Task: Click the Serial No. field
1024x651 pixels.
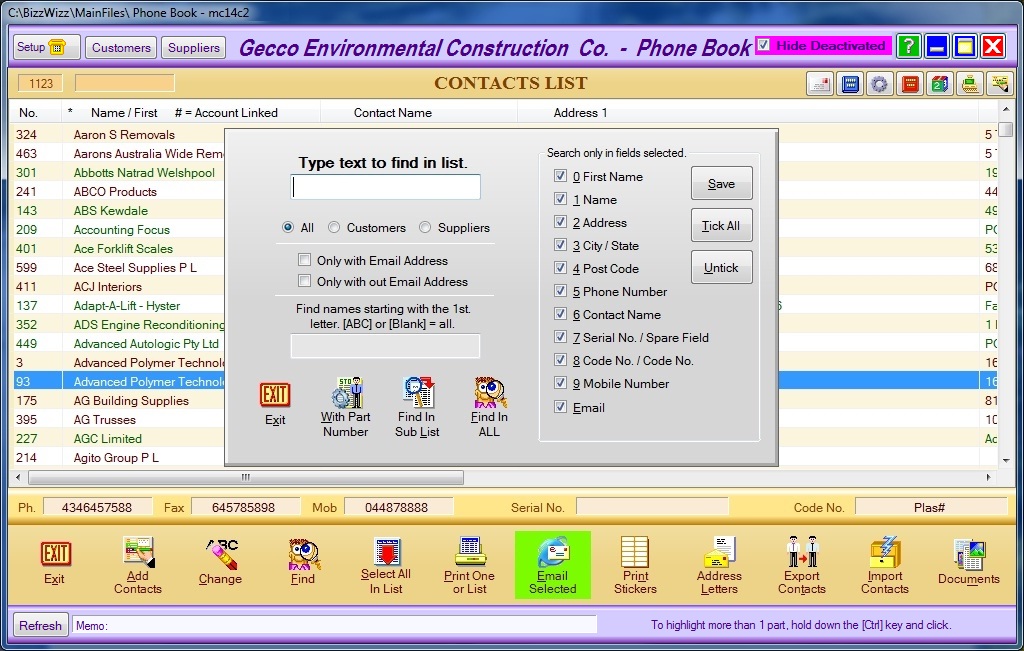Action: [652, 507]
